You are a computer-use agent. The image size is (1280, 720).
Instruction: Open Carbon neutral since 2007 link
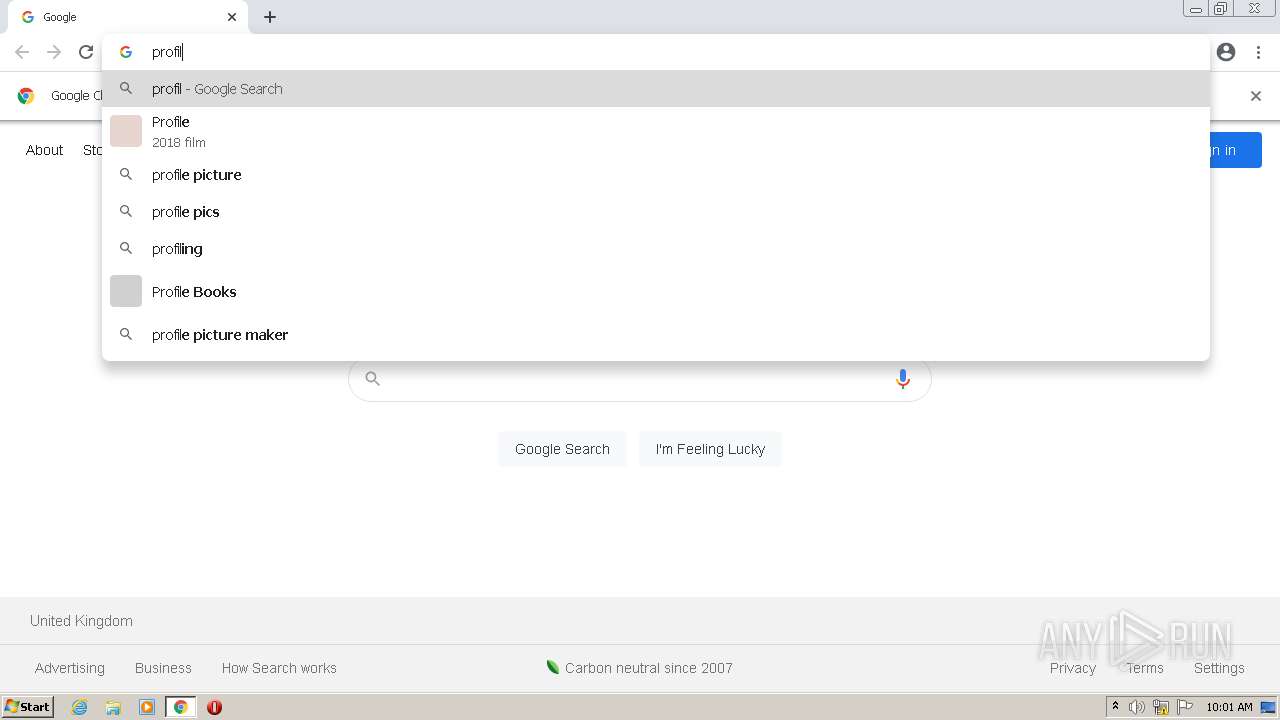(639, 668)
